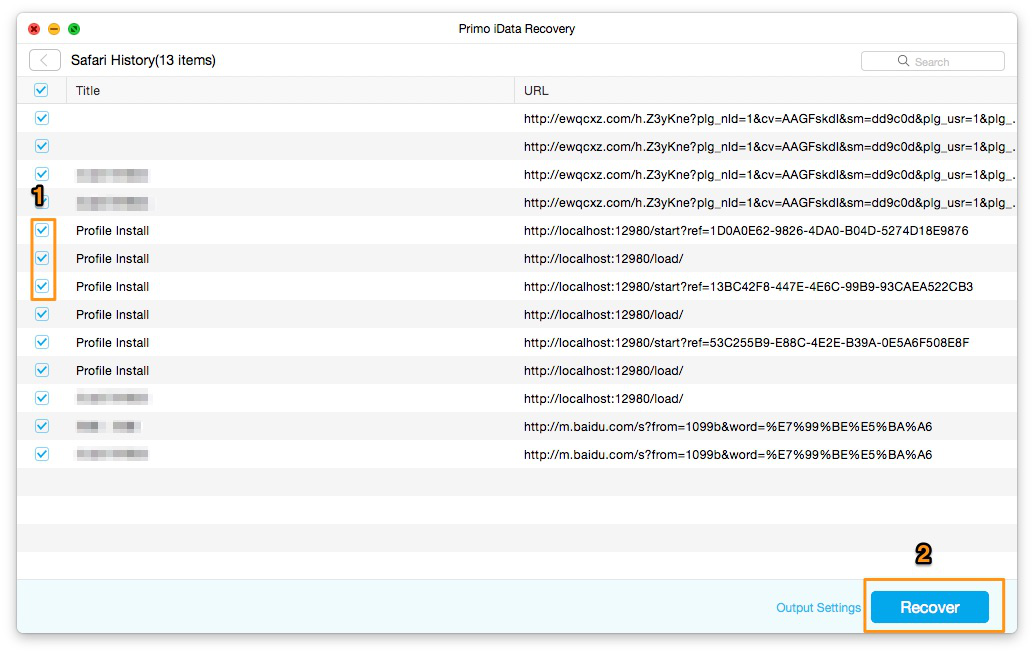The height and width of the screenshot is (654, 1034).
Task: Focus the Search input field
Action: pos(932,61)
